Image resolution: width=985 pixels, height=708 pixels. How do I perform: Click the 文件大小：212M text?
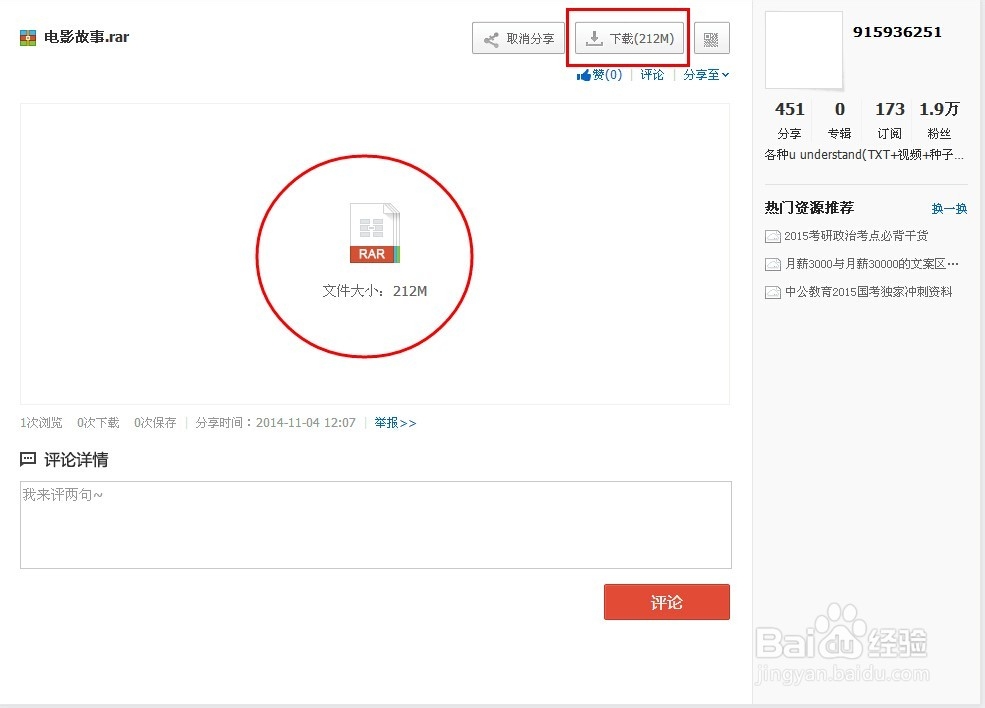(x=375, y=291)
